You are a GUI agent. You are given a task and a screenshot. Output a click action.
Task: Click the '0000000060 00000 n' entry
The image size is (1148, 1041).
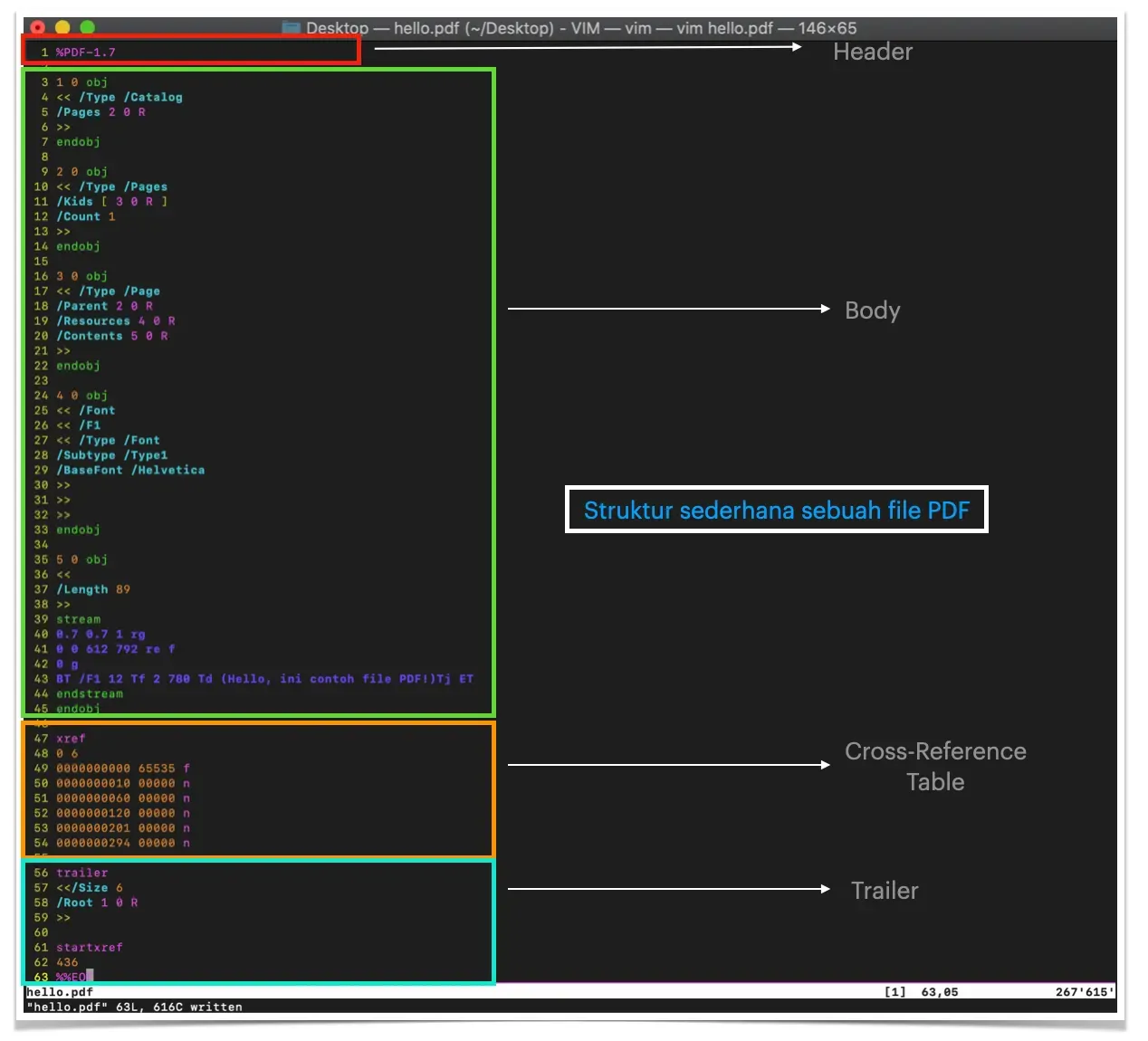(x=123, y=798)
